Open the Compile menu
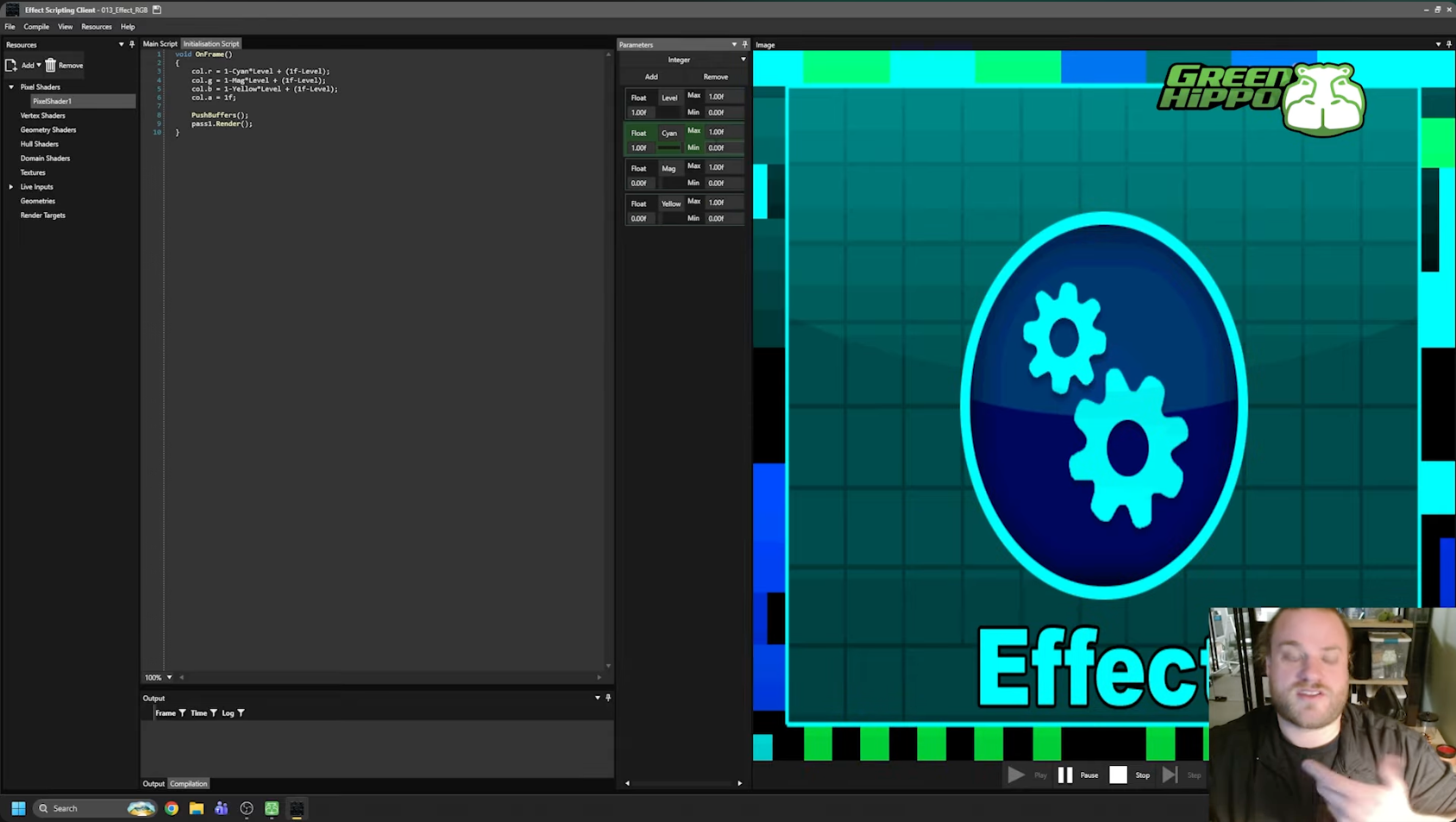This screenshot has width=1456, height=822. (x=36, y=27)
